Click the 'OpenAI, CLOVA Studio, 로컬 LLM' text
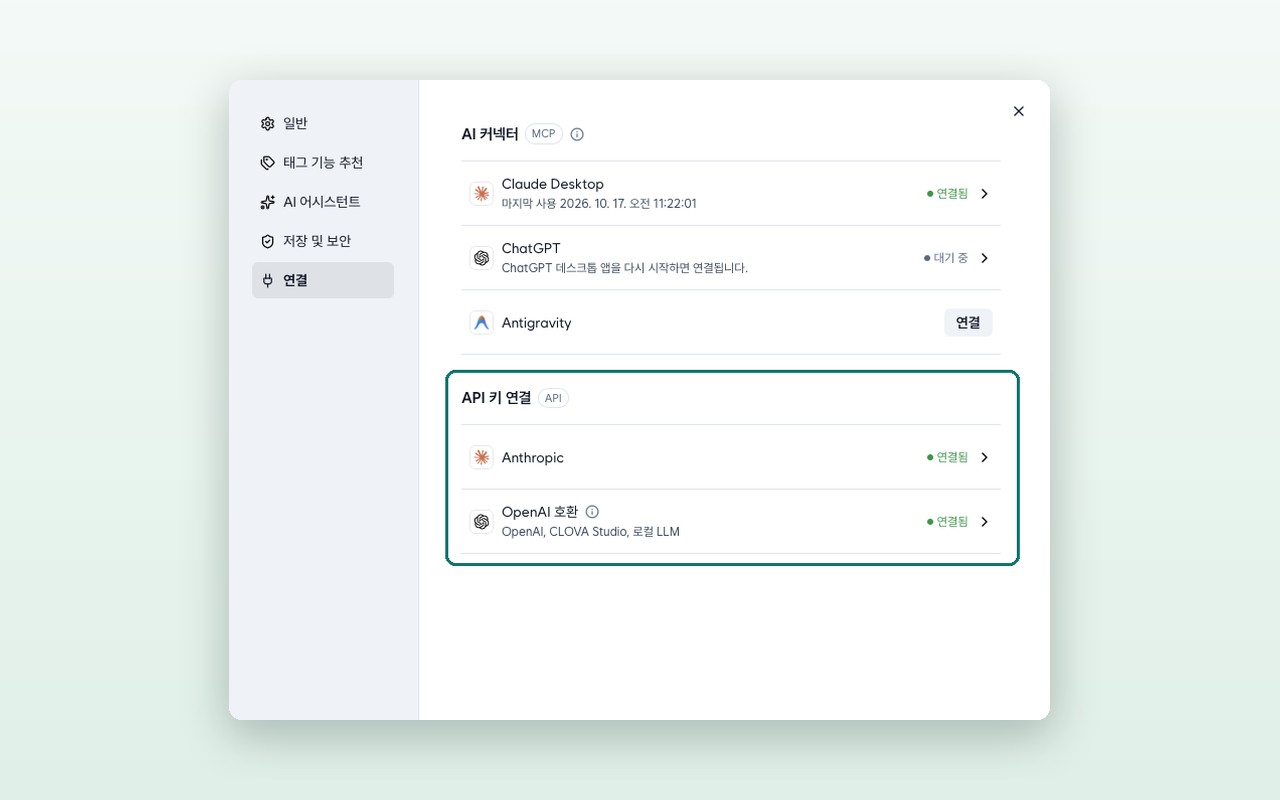This screenshot has height=800, width=1280. click(591, 532)
